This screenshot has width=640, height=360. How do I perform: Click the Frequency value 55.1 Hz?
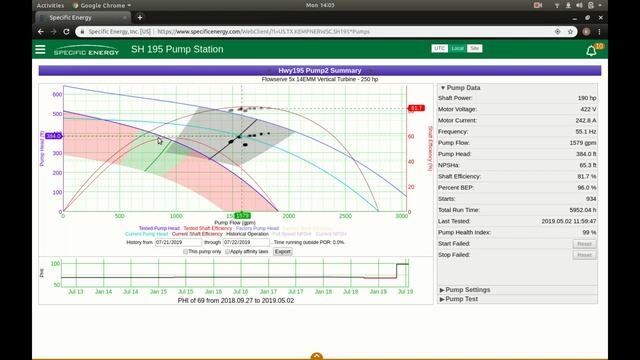click(587, 131)
